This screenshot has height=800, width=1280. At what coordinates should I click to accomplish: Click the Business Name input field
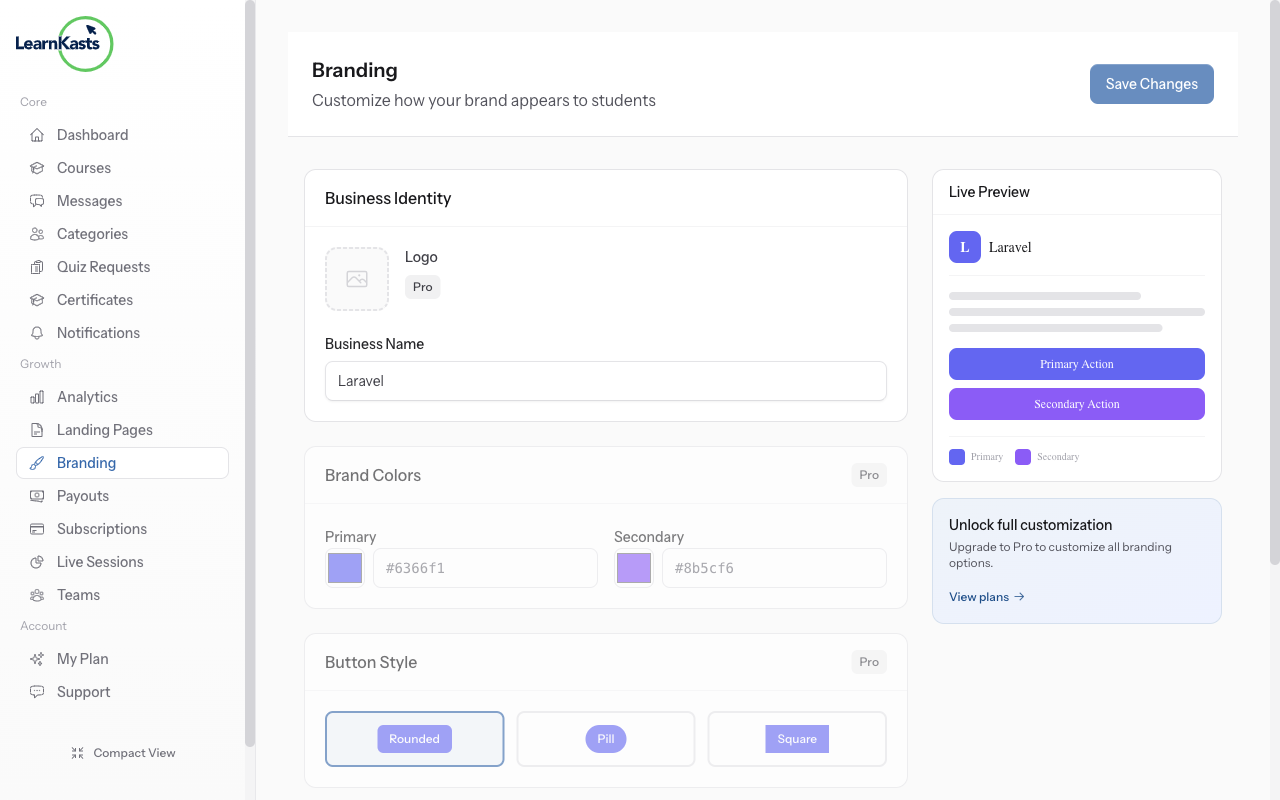tap(605, 381)
